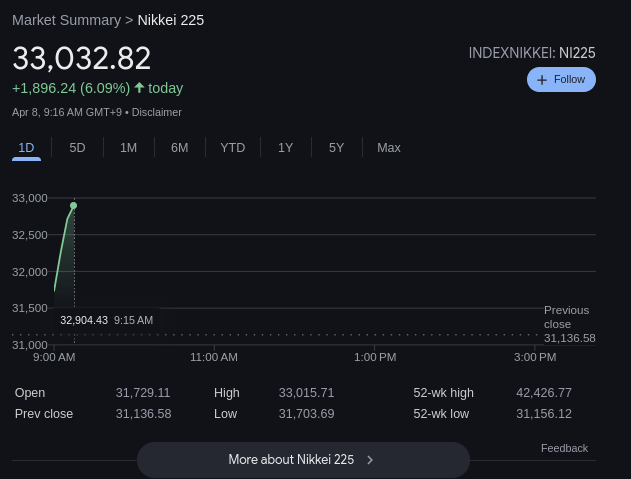This screenshot has height=479, width=631.
Task: Click the Previous close 31,136.58 label
Action: pos(569,324)
